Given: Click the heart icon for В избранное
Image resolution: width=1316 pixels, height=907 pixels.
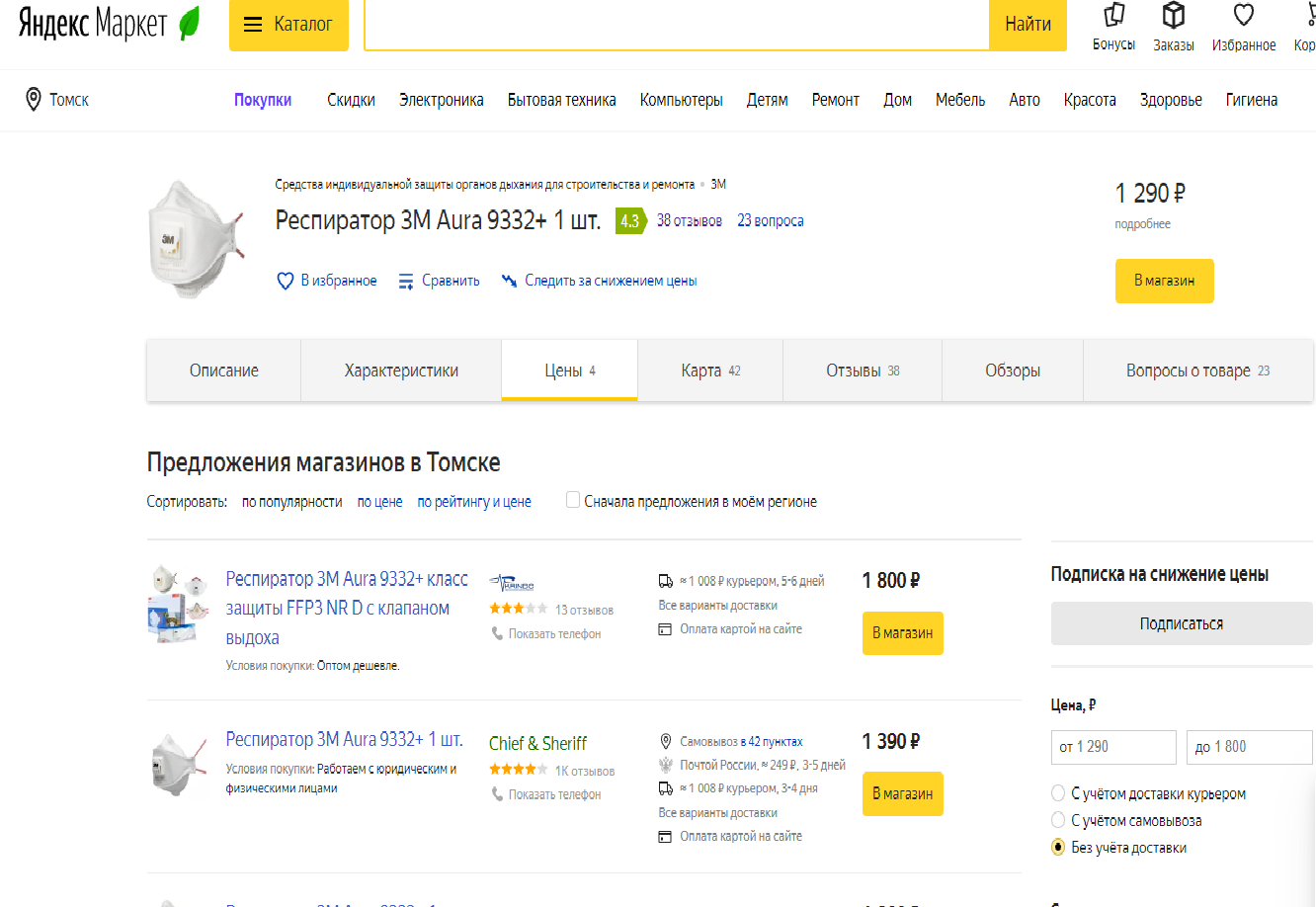Looking at the screenshot, I should (x=286, y=282).
